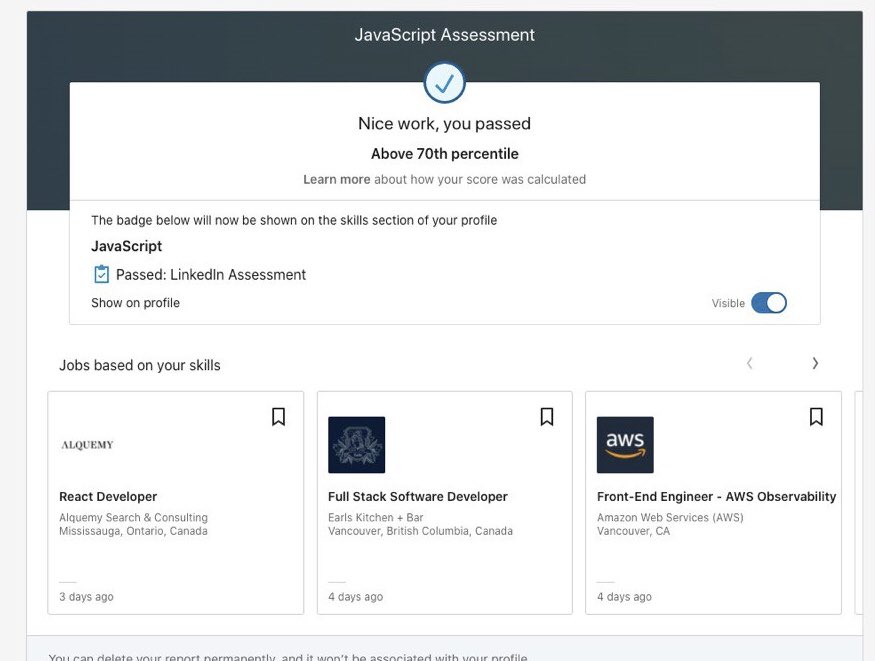Click the JavaScript Assessment title
Viewport: 875px width, 661px height.
tap(445, 35)
